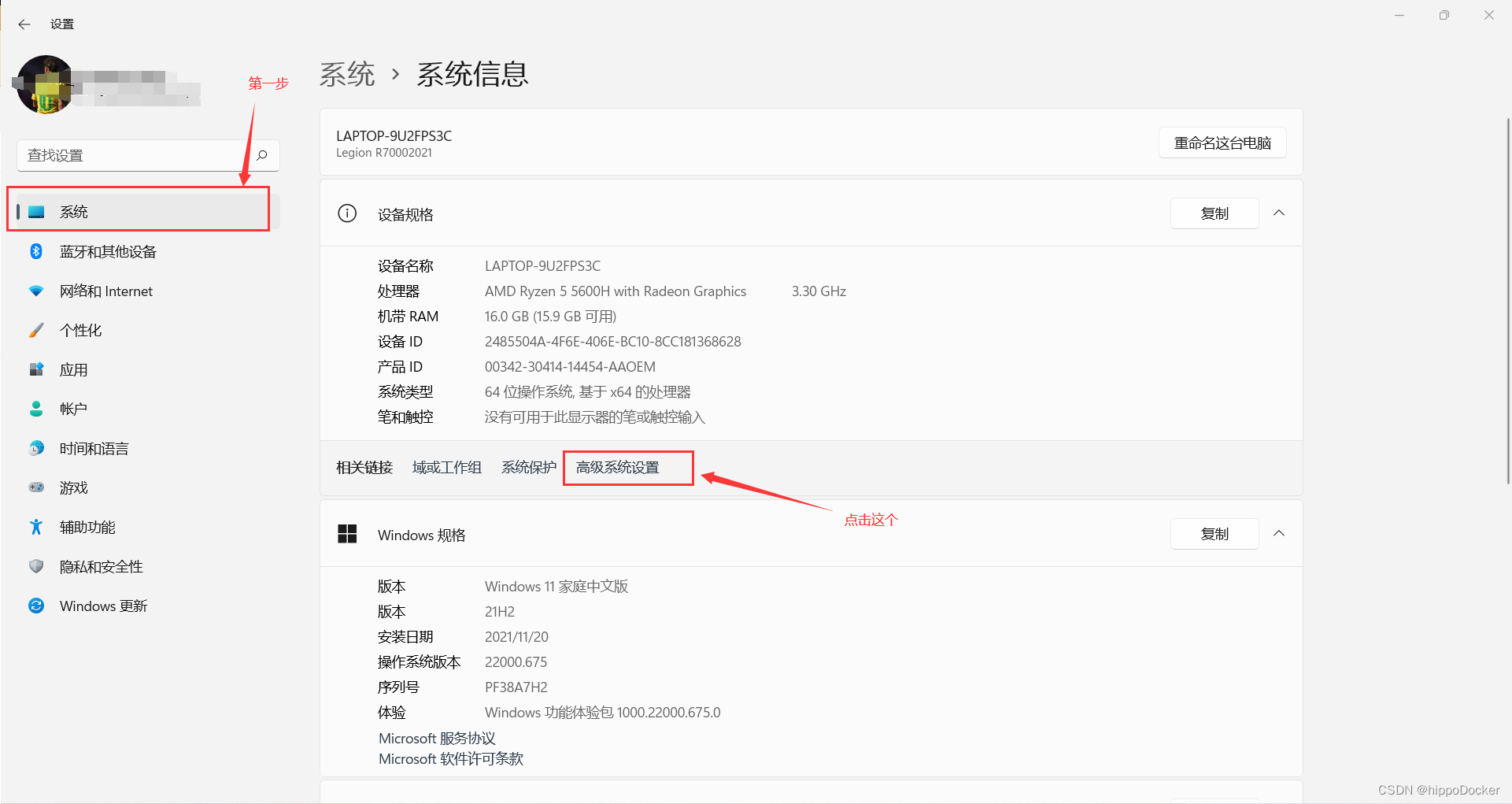
Task: Open 域或工作组 link
Action: coord(447,468)
